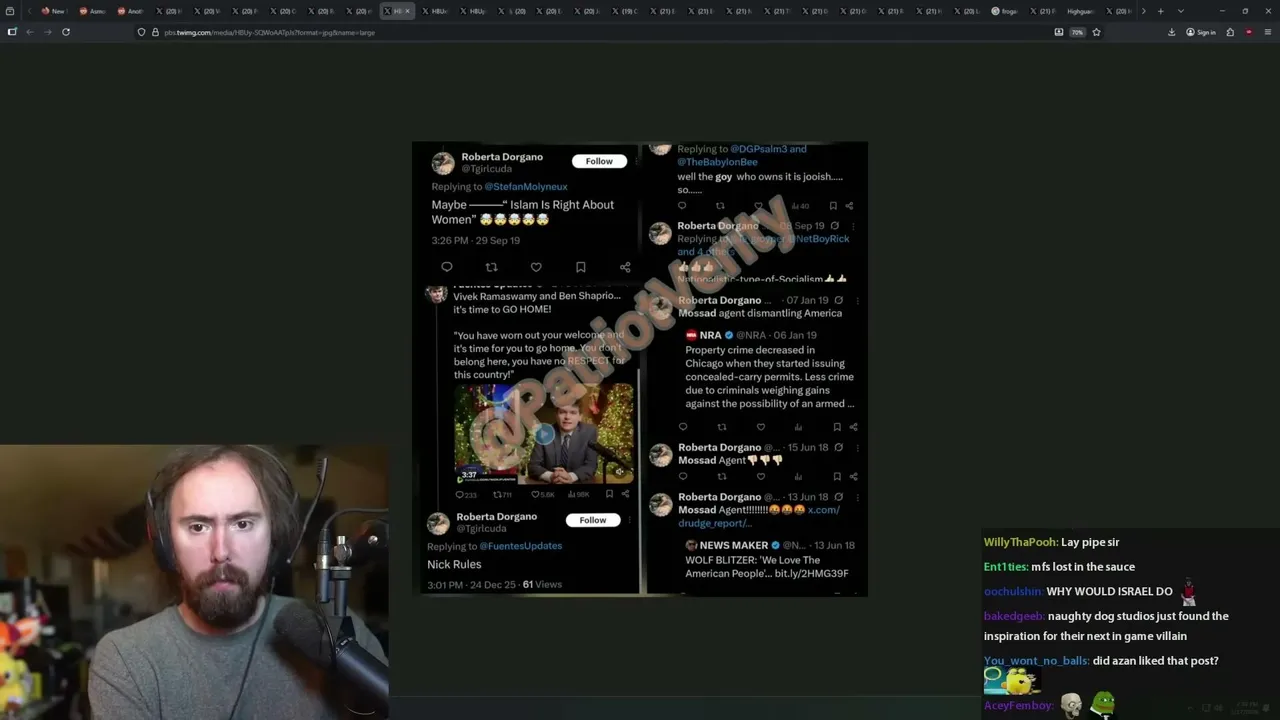Click the NEWS MAKER account name

click(734, 546)
